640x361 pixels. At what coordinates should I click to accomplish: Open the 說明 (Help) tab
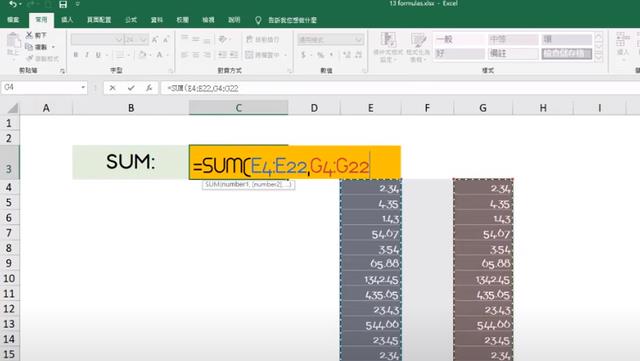click(x=234, y=20)
